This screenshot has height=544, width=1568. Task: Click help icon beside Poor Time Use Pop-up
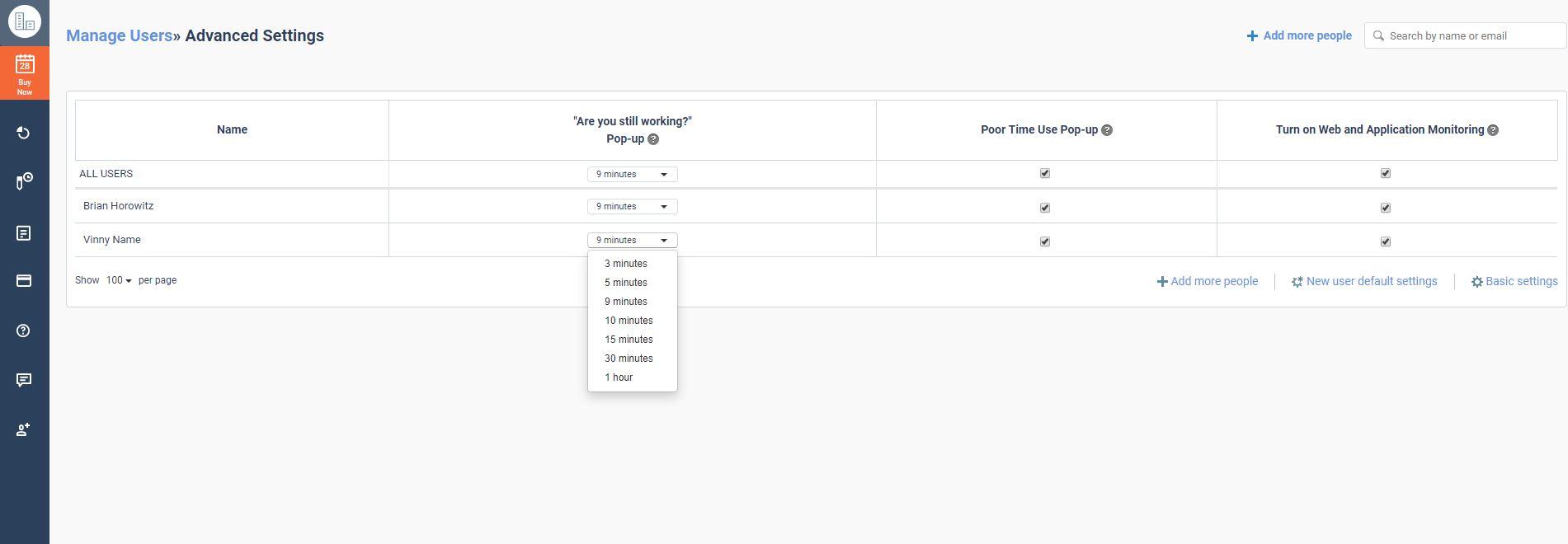pos(1107,130)
